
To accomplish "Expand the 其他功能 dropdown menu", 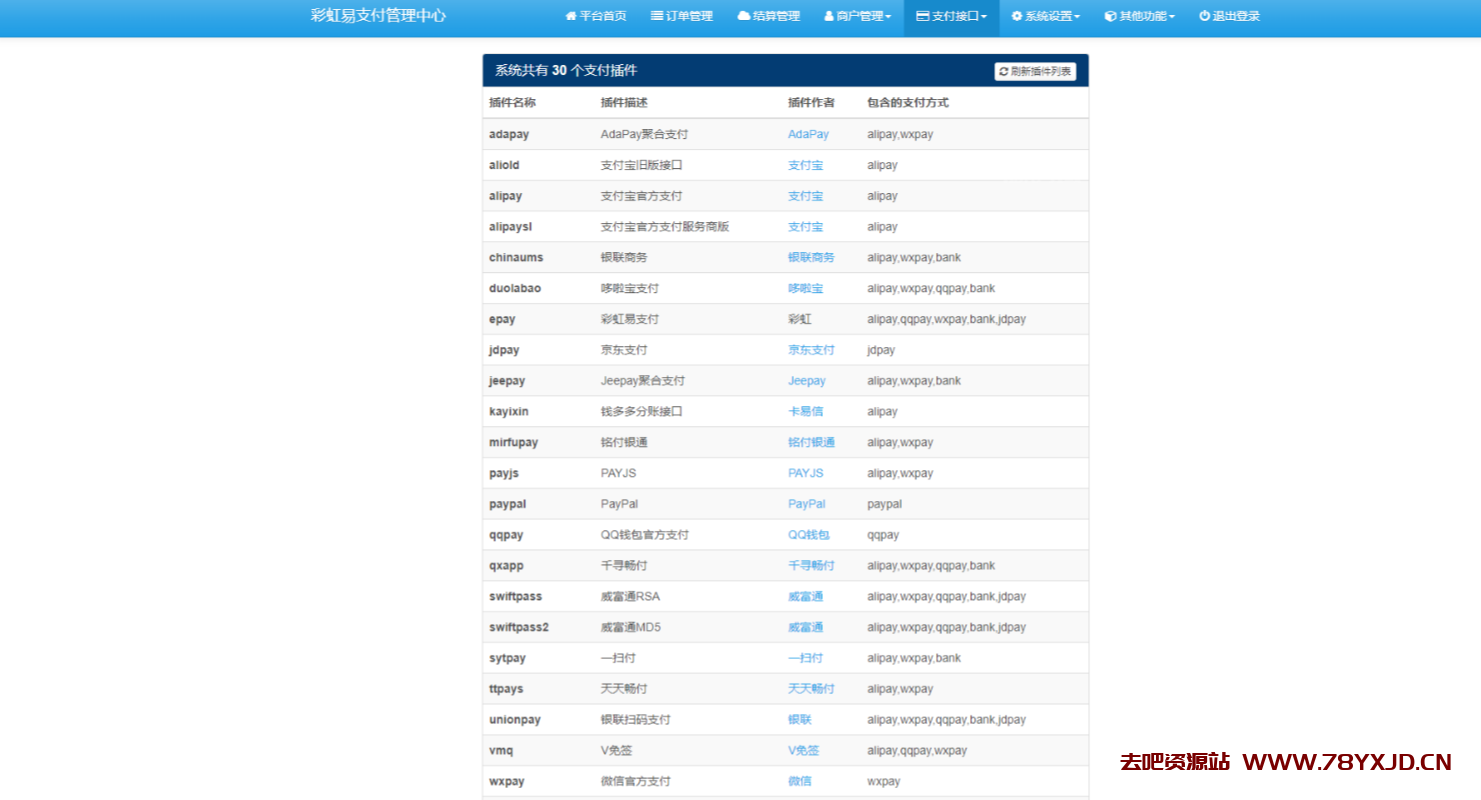I will click(1139, 17).
